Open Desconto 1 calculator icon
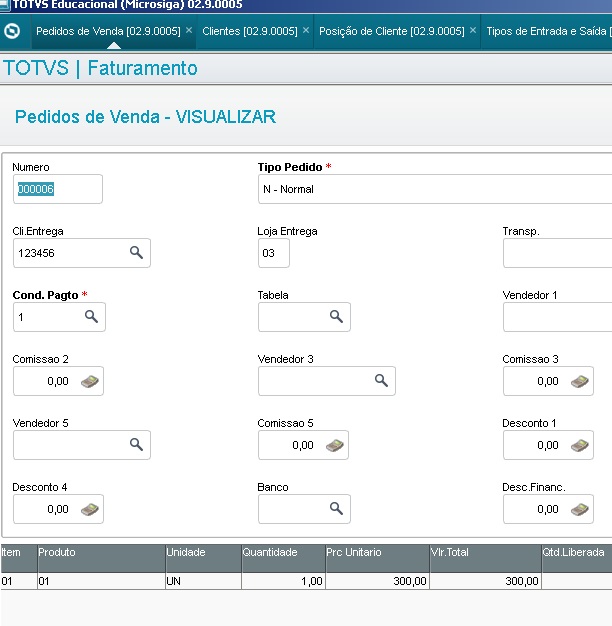Screen dimensions: 612x626 pyautogui.click(x=580, y=445)
